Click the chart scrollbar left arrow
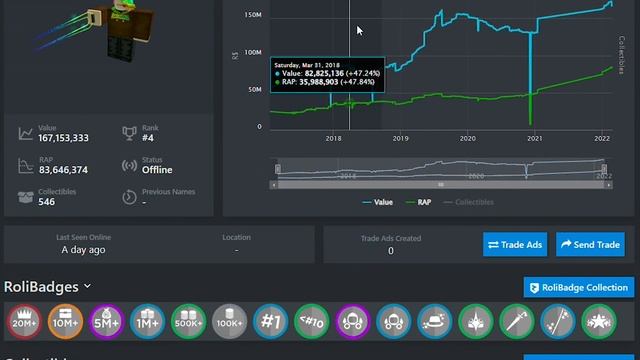 coord(273,185)
